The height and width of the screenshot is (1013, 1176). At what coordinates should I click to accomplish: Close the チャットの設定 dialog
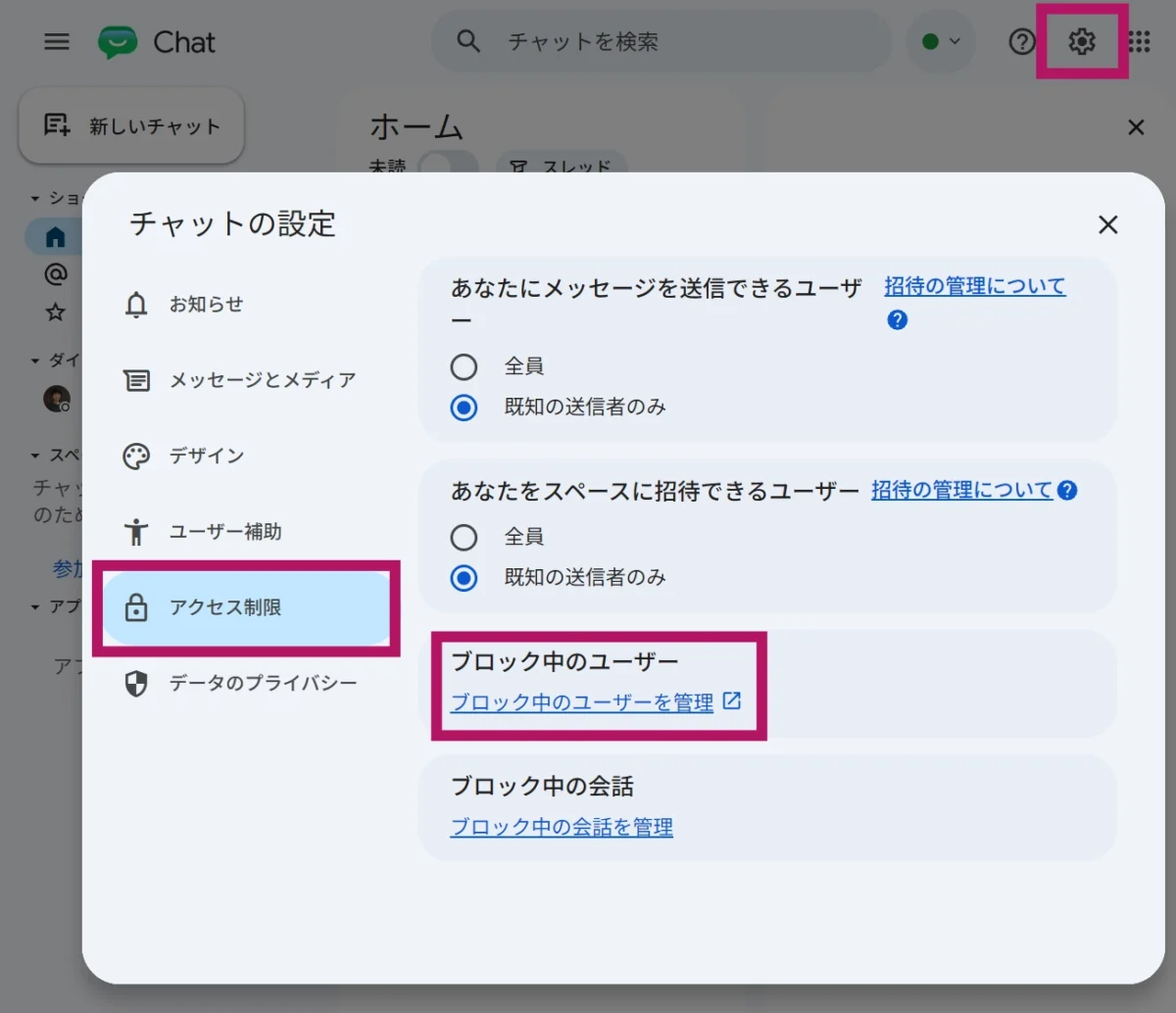[1108, 224]
